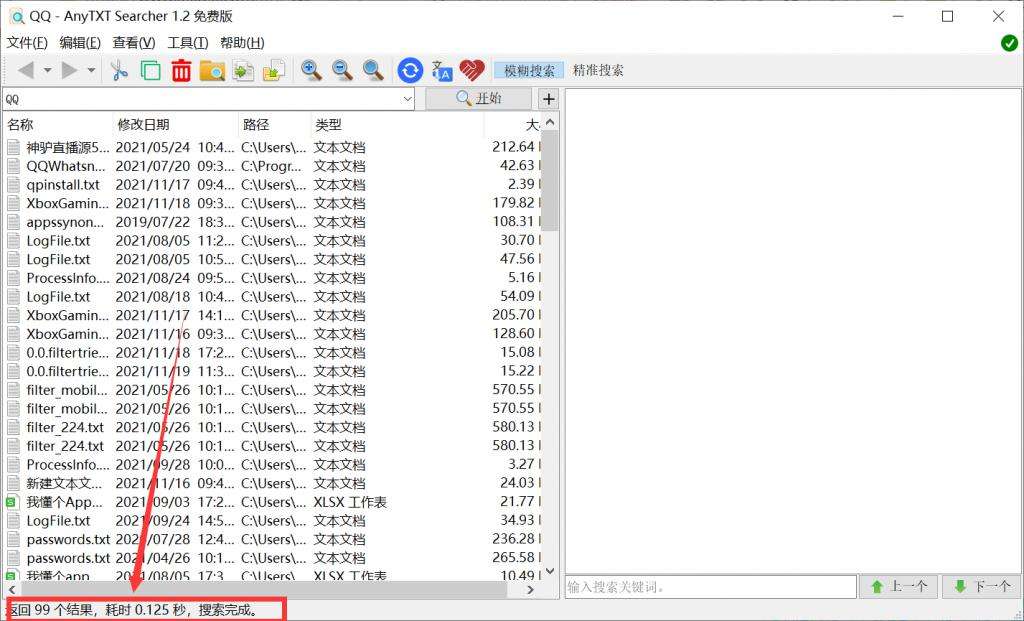Click the file icon of QQWhatsn... row
Image resolution: width=1024 pixels, height=621 pixels.
pyautogui.click(x=13, y=166)
